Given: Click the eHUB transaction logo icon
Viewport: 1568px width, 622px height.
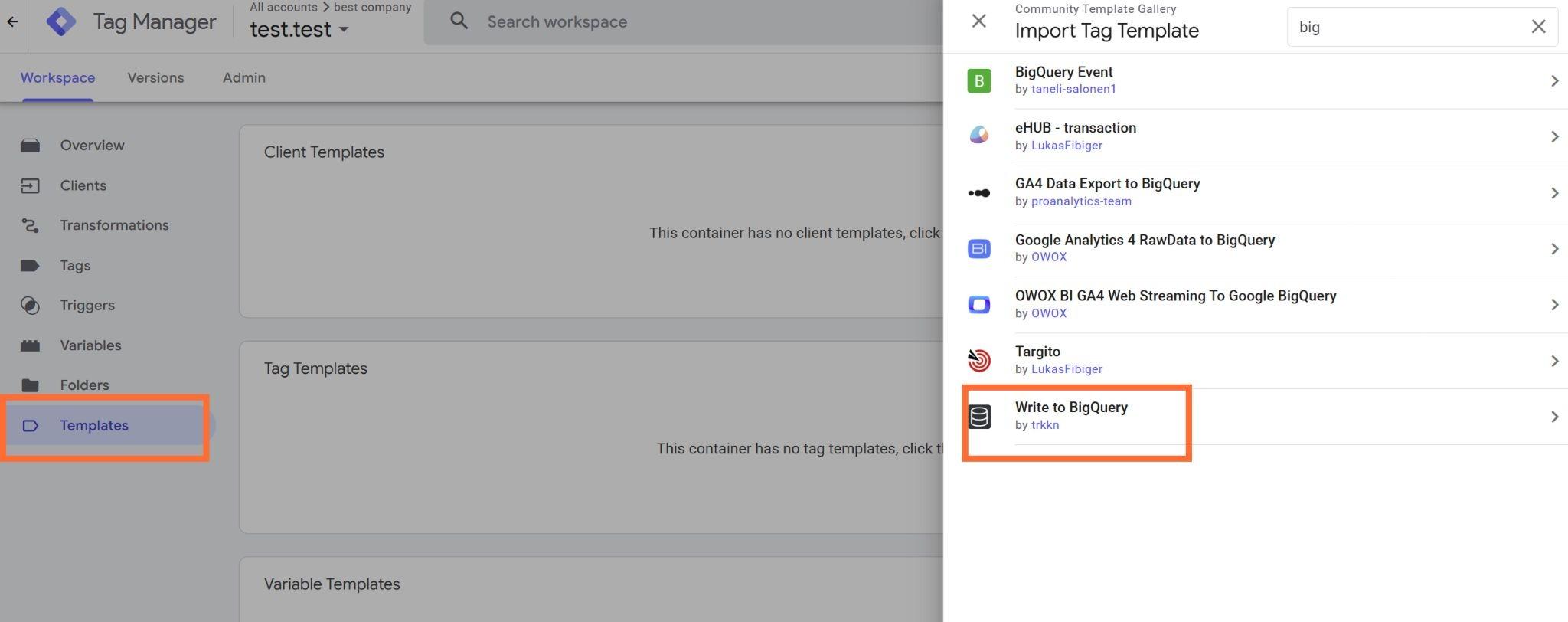Looking at the screenshot, I should point(978,136).
